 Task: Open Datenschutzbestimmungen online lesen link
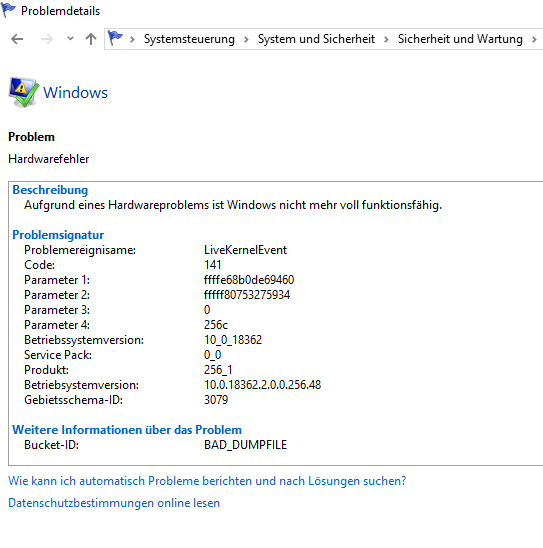click(114, 503)
